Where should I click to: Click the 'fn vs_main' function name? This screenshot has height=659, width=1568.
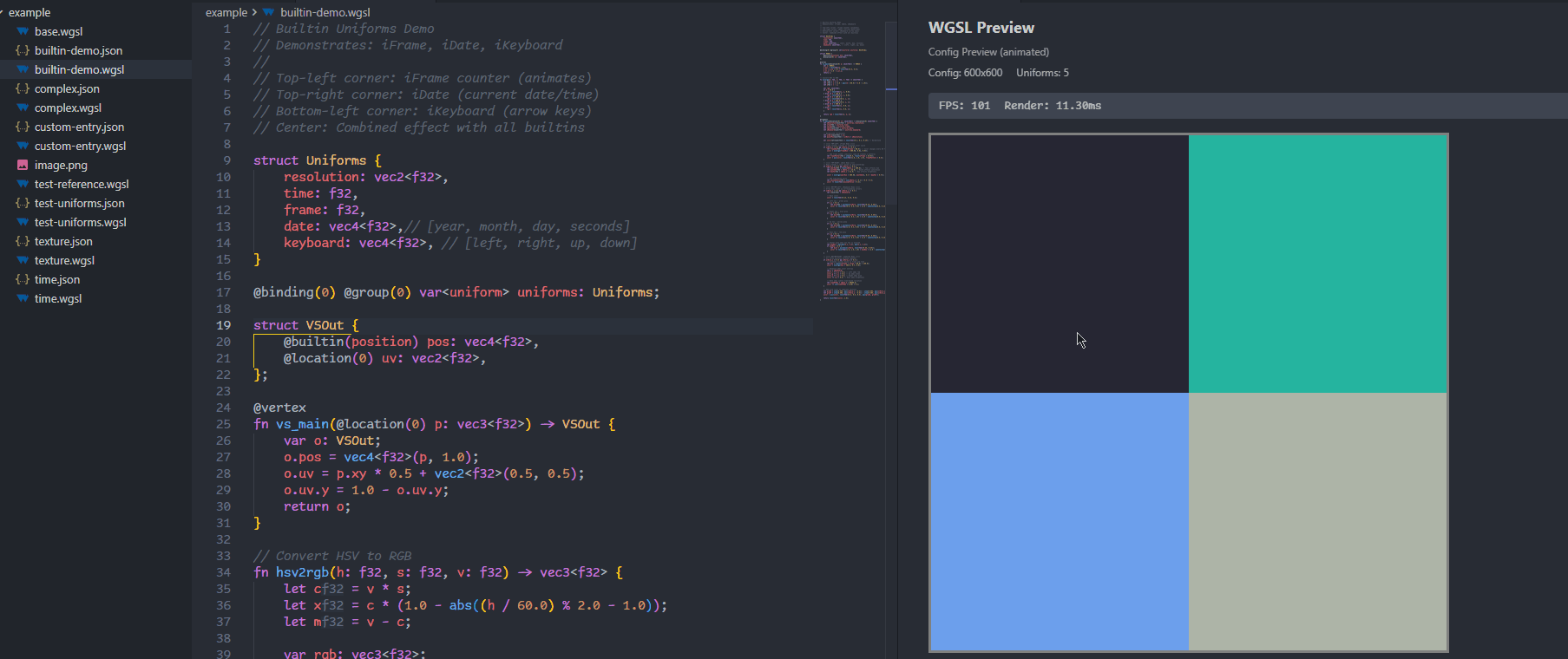tap(303, 424)
